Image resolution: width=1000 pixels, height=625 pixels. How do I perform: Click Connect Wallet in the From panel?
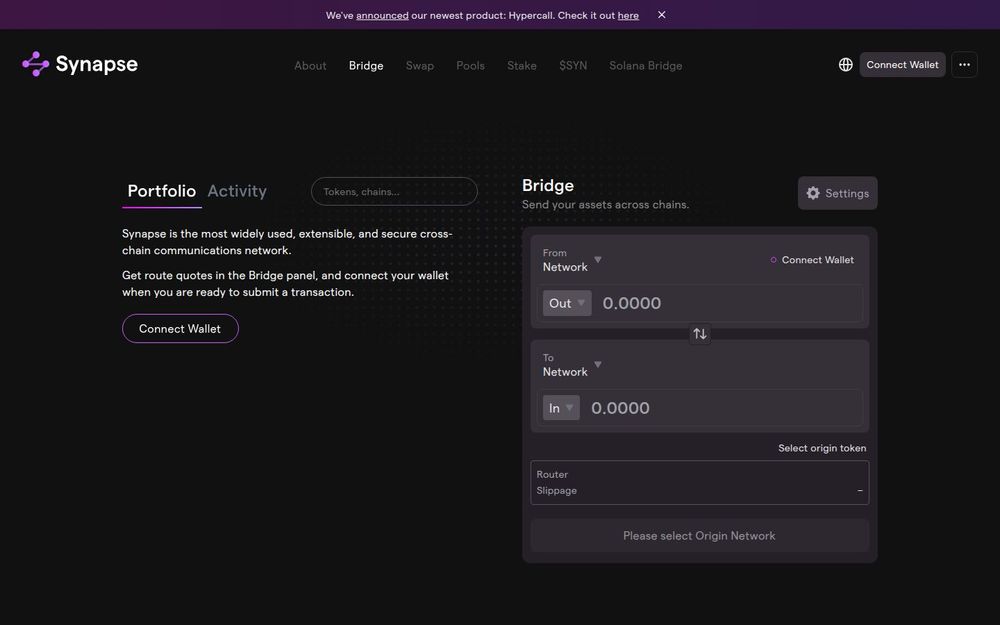[812, 260]
